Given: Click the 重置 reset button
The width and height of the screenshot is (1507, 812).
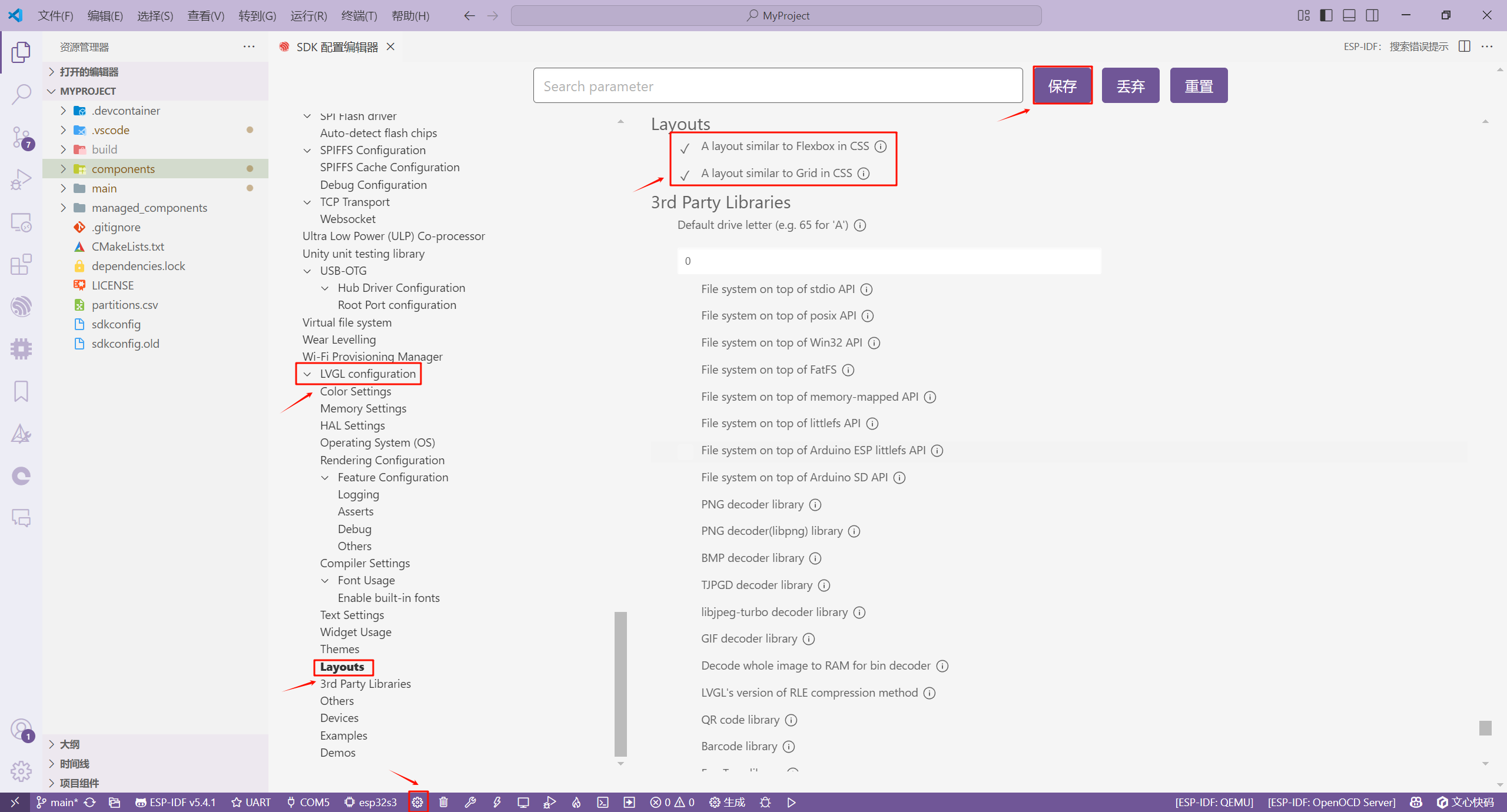Looking at the screenshot, I should point(1199,86).
